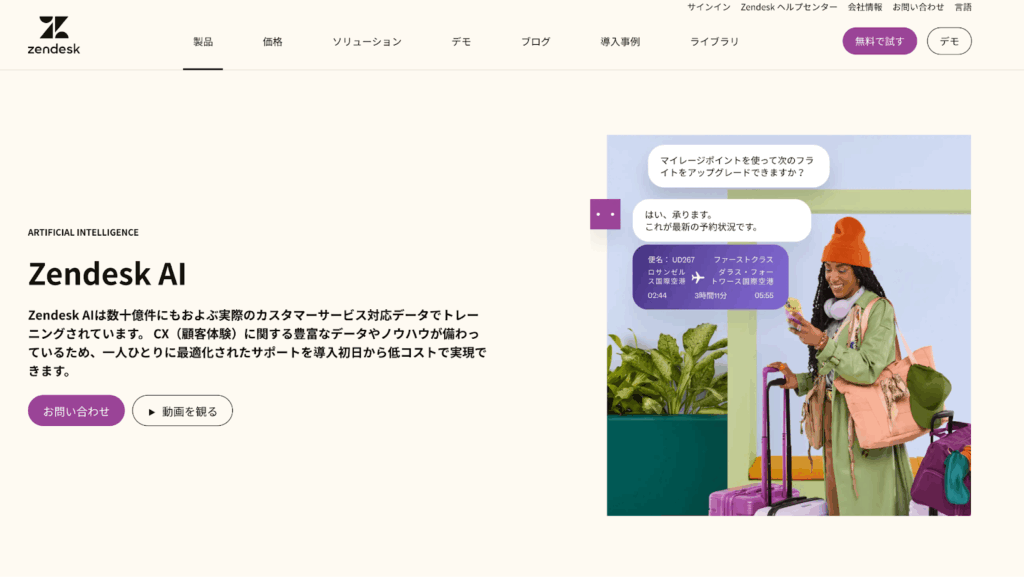Viewport: 1024px width, 577px height.
Task: Click the purple お問い合わせ hero button
Action: (x=76, y=411)
